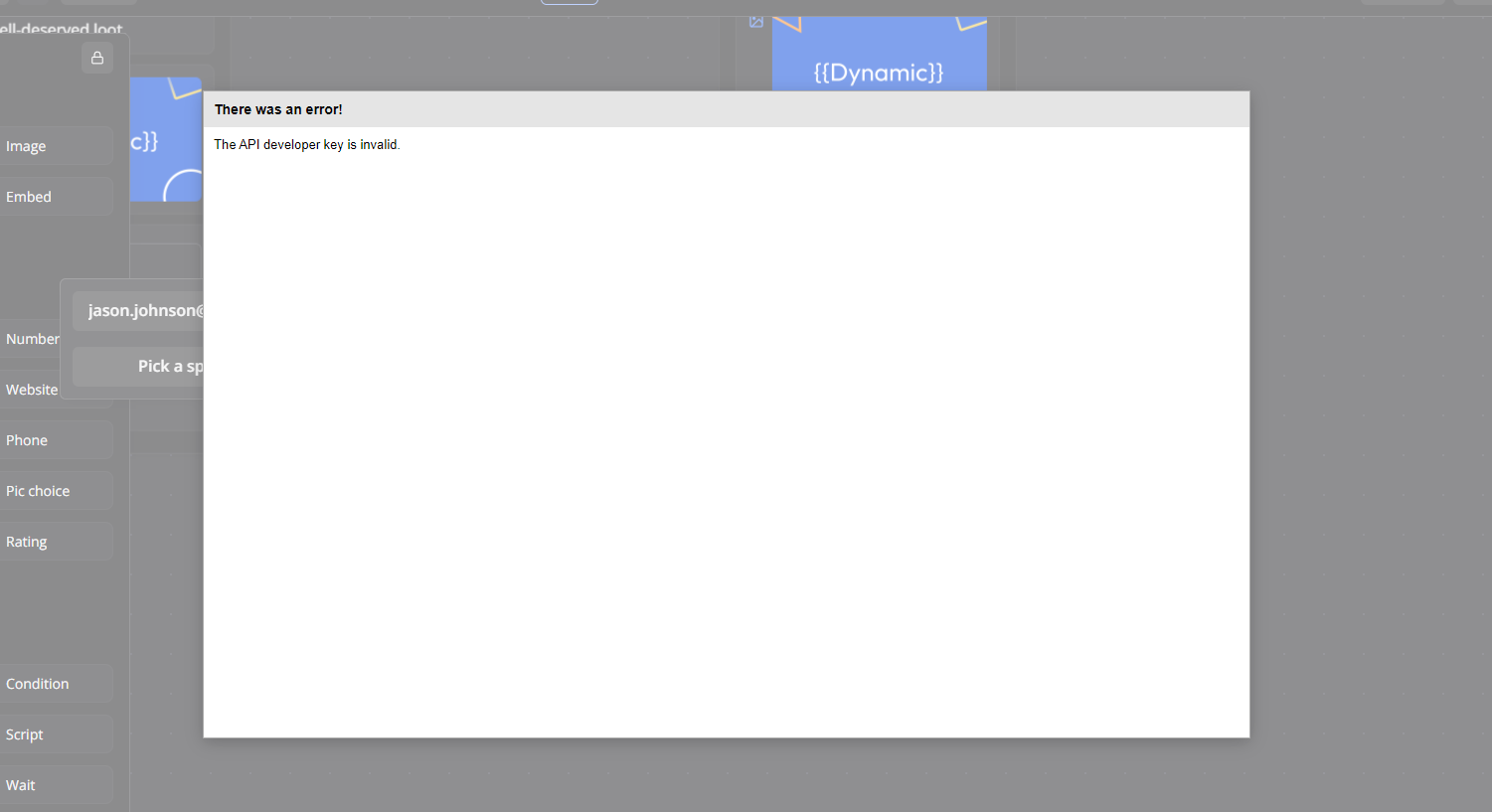The height and width of the screenshot is (812, 1492).
Task: Select the Number block in the sidebar
Action: tap(31, 338)
